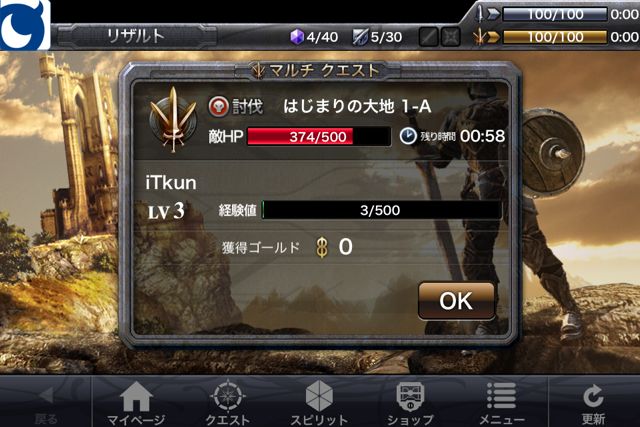The width and height of the screenshot is (640, 427).
Task: Click the リザルト header label
Action: (136, 36)
